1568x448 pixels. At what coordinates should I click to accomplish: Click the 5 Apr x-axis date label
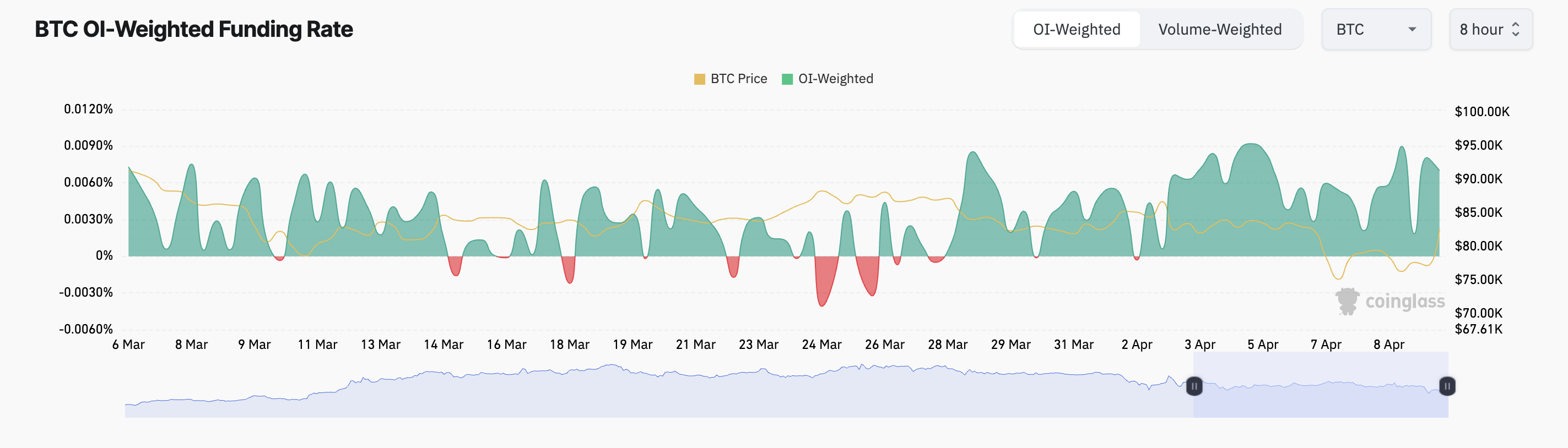1262,345
